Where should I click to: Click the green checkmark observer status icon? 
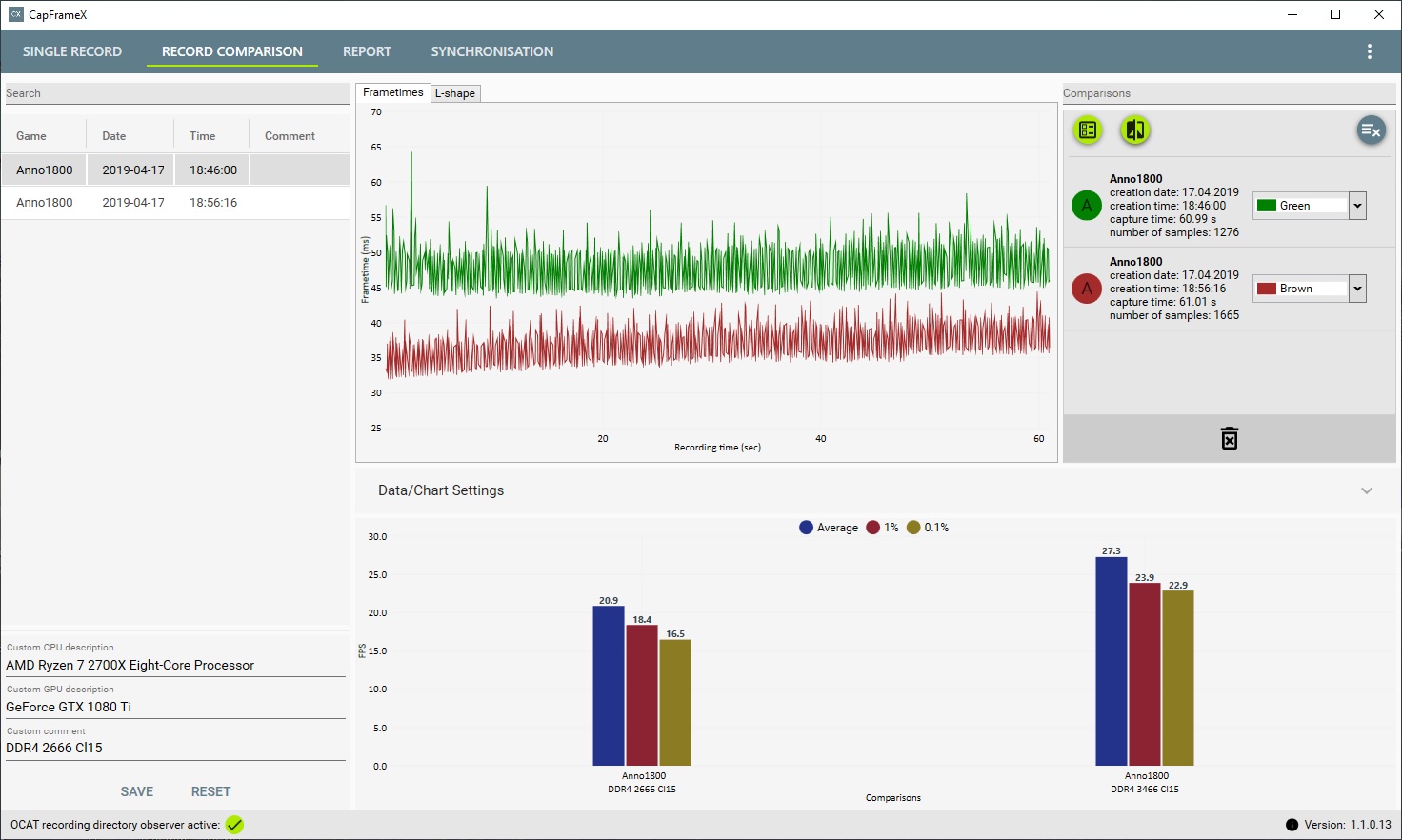coord(234,825)
